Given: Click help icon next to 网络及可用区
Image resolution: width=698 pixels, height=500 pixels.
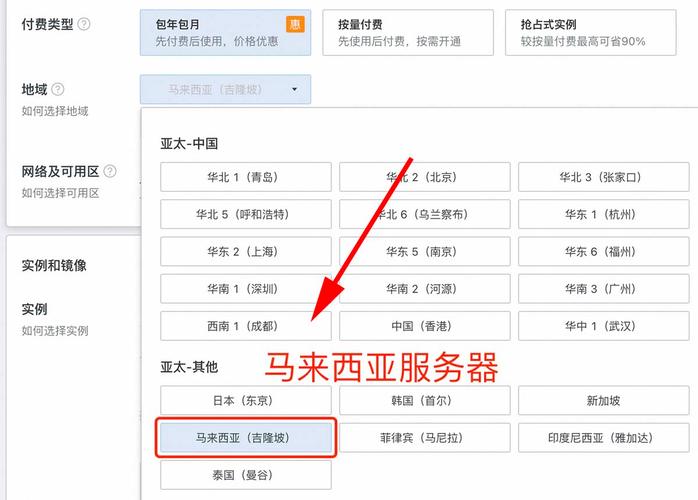Looking at the screenshot, I should click(x=110, y=171).
